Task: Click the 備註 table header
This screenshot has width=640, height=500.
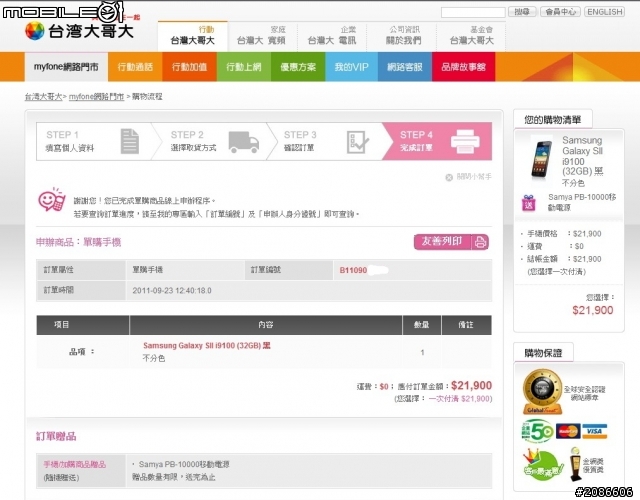Action: pyautogui.click(x=466, y=325)
